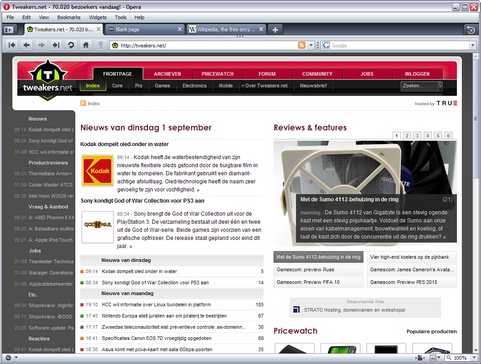Select the ARCHIEVEN site tab

coord(167,74)
